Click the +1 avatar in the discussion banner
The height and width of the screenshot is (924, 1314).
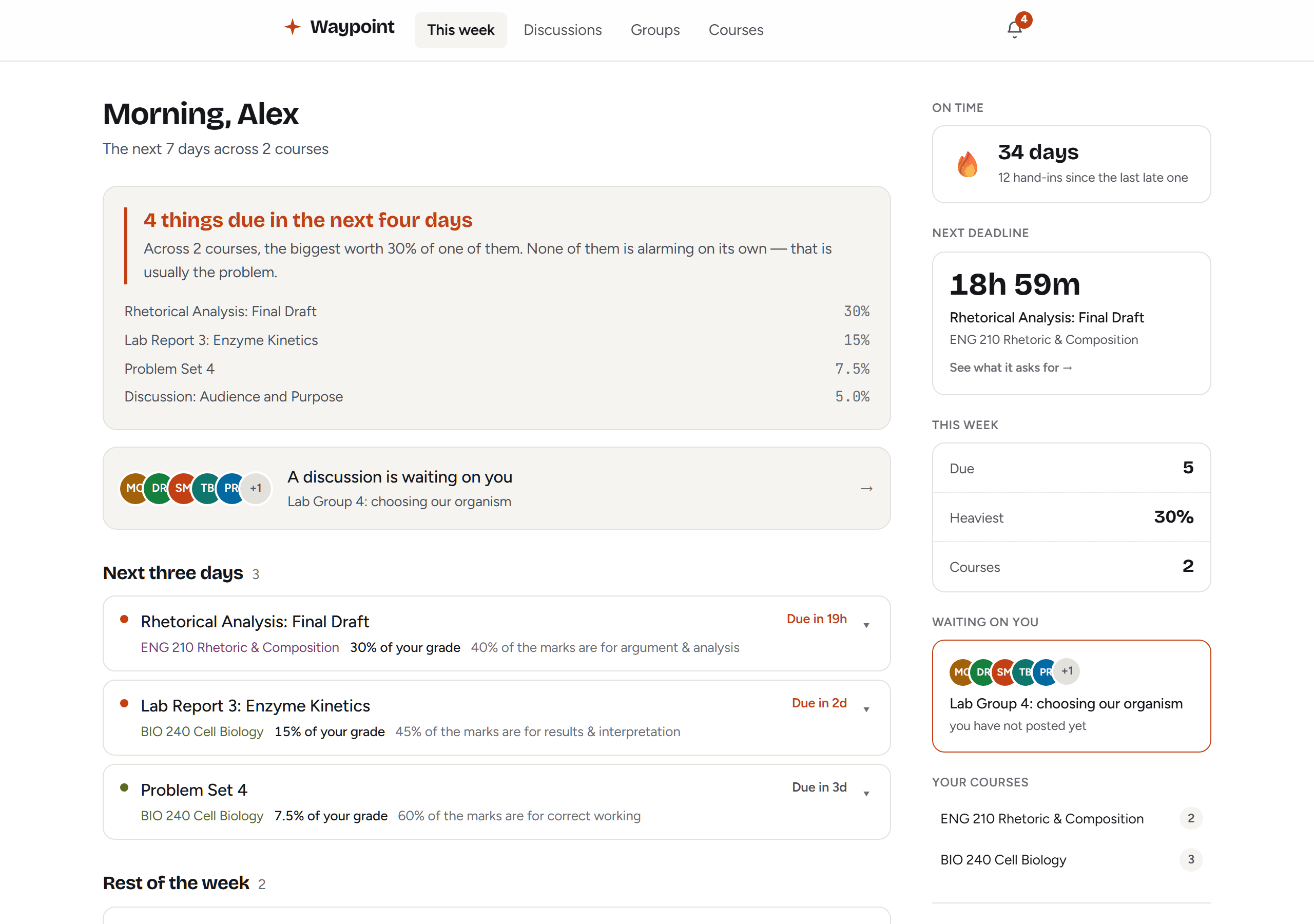click(x=256, y=488)
